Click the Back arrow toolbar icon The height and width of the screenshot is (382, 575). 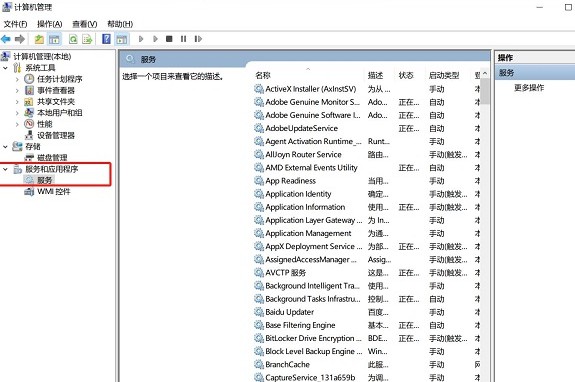(x=6, y=39)
